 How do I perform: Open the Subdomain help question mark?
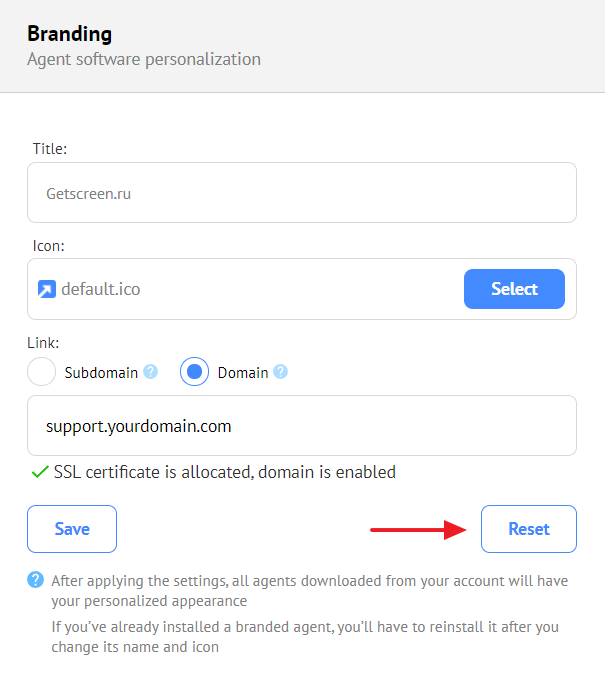pyautogui.click(x=150, y=372)
